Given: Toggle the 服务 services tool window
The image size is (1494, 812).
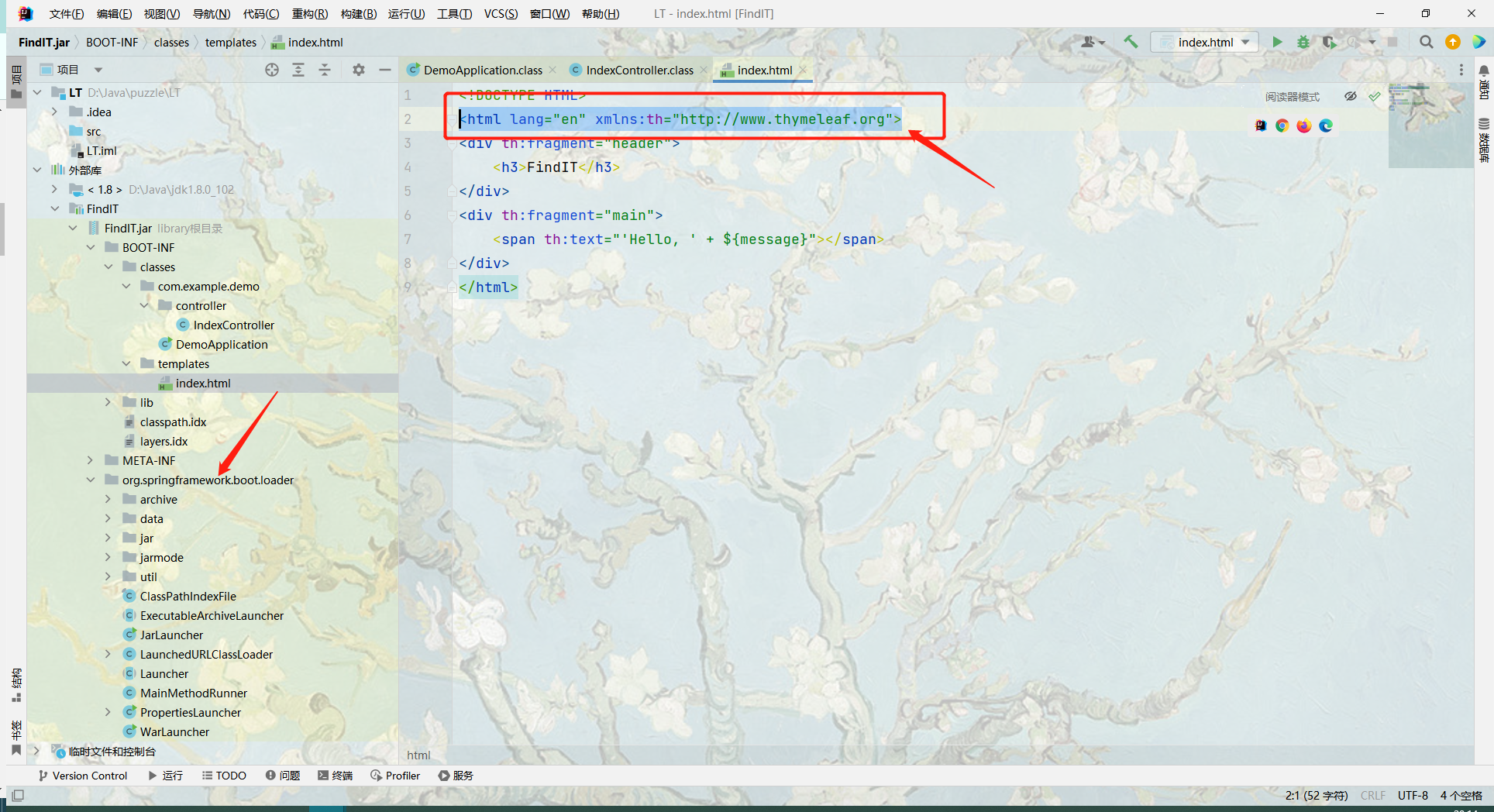Looking at the screenshot, I should (x=456, y=776).
